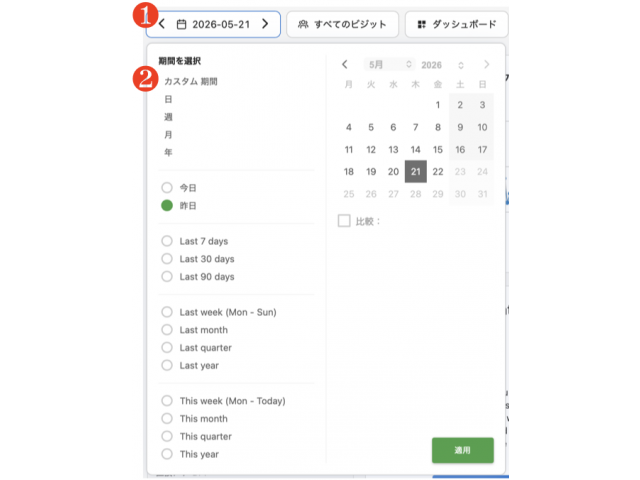Enable the 比較 checkbox
Image resolution: width=640 pixels, height=480 pixels.
pos(344,221)
